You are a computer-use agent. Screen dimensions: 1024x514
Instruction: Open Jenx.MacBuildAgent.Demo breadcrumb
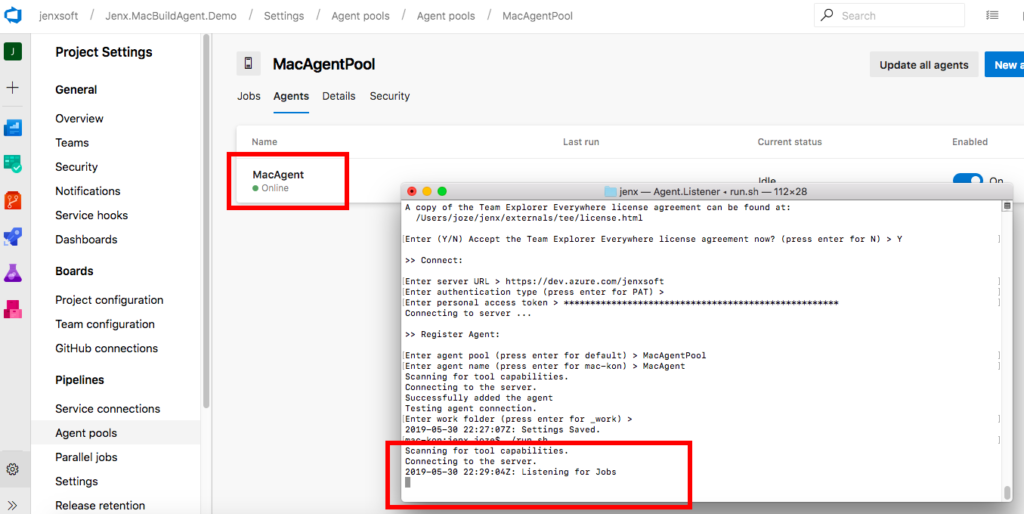coord(171,16)
